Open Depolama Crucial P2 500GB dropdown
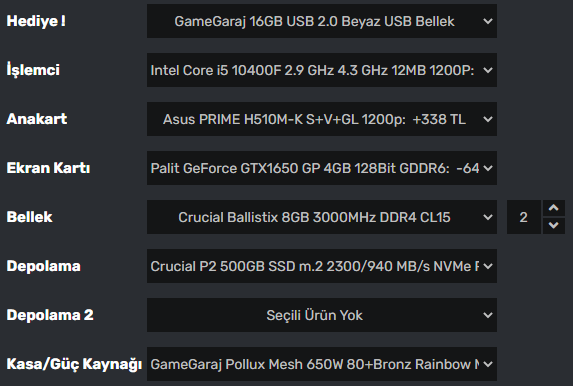The width and height of the screenshot is (573, 386). [x=322, y=266]
